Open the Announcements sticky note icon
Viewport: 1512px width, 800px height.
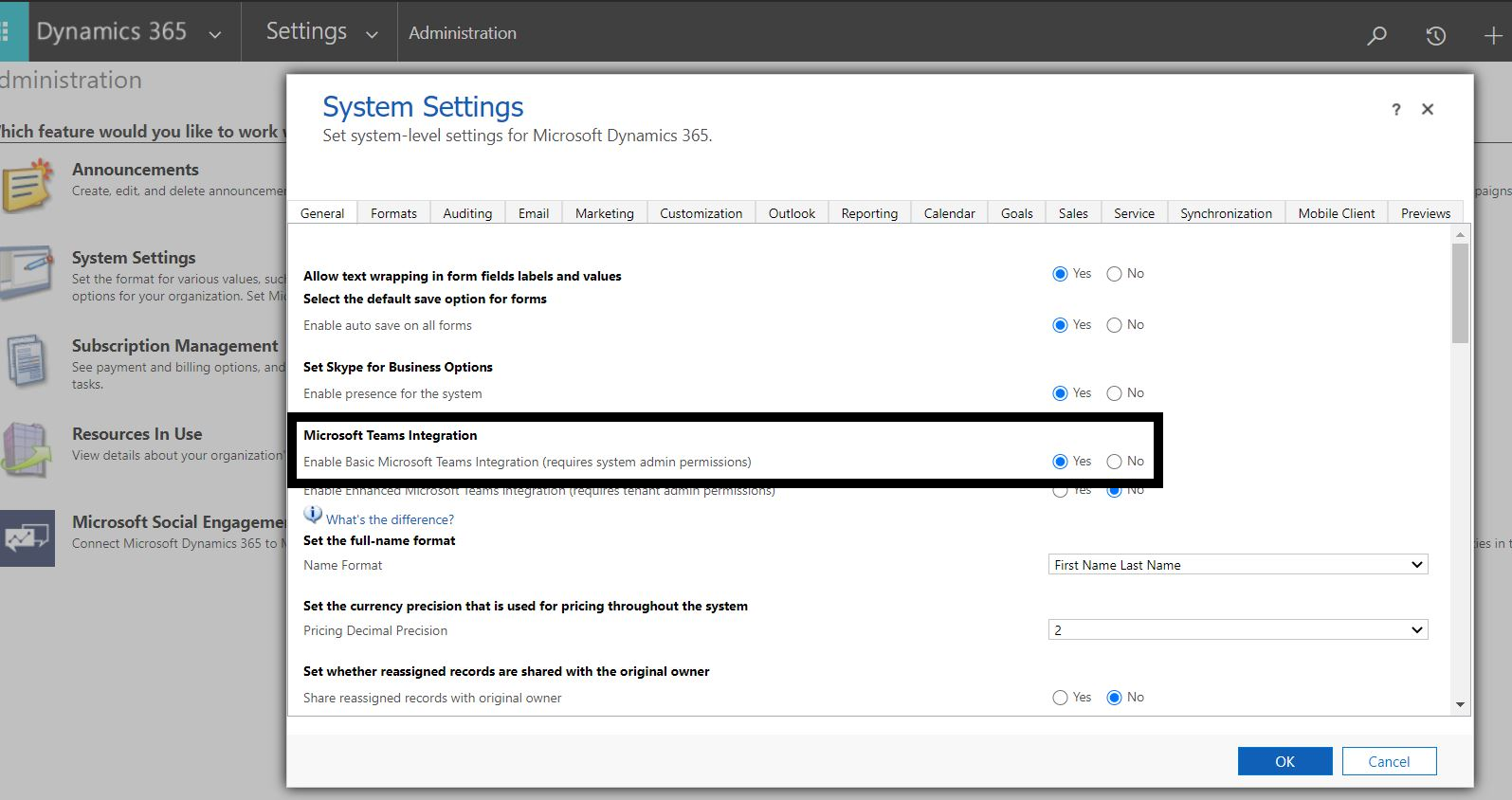pos(27,185)
